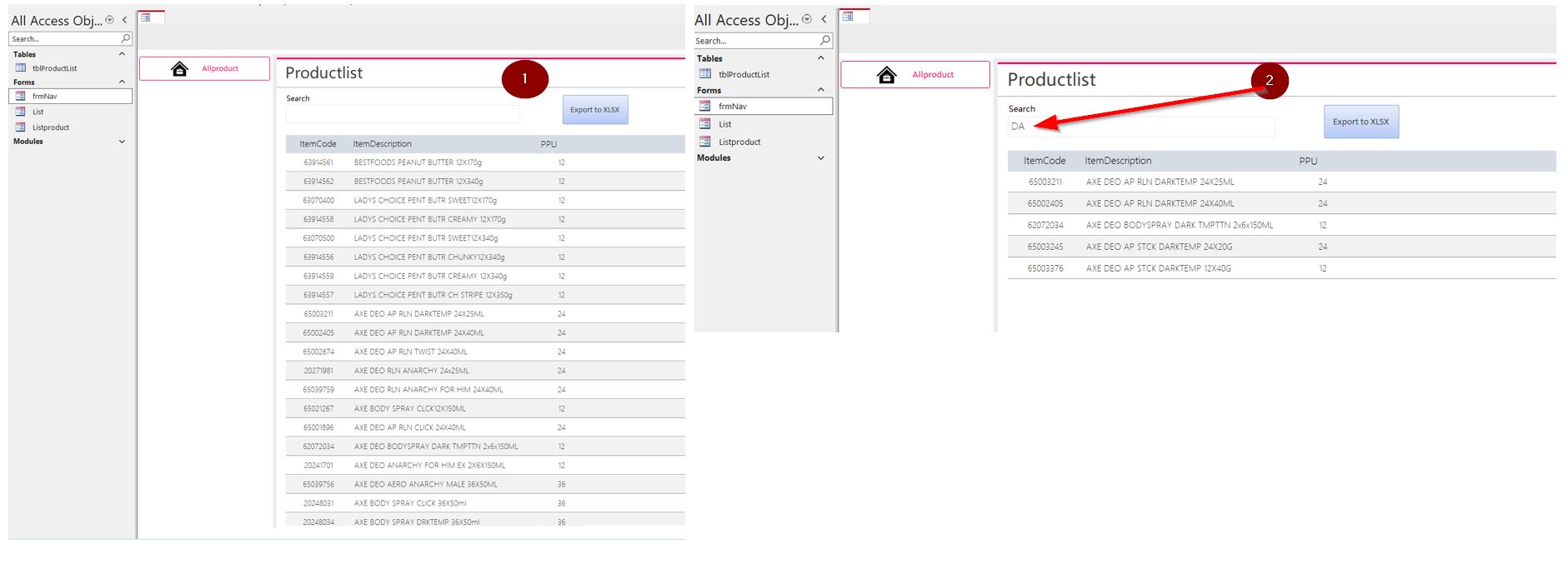This screenshot has width=1568, height=579.
Task: Click the Search box containing DA
Action: (1141, 127)
